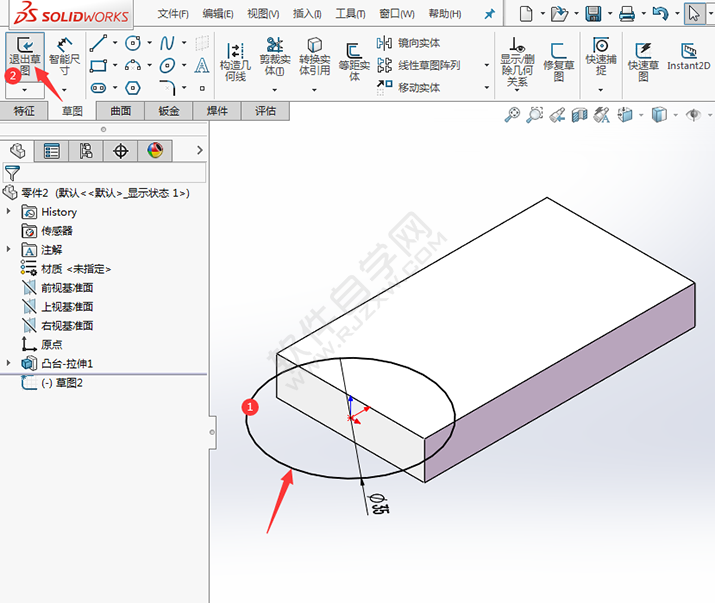The image size is (715, 603).
Task: Click the Select cursor tool
Action: (x=694, y=14)
